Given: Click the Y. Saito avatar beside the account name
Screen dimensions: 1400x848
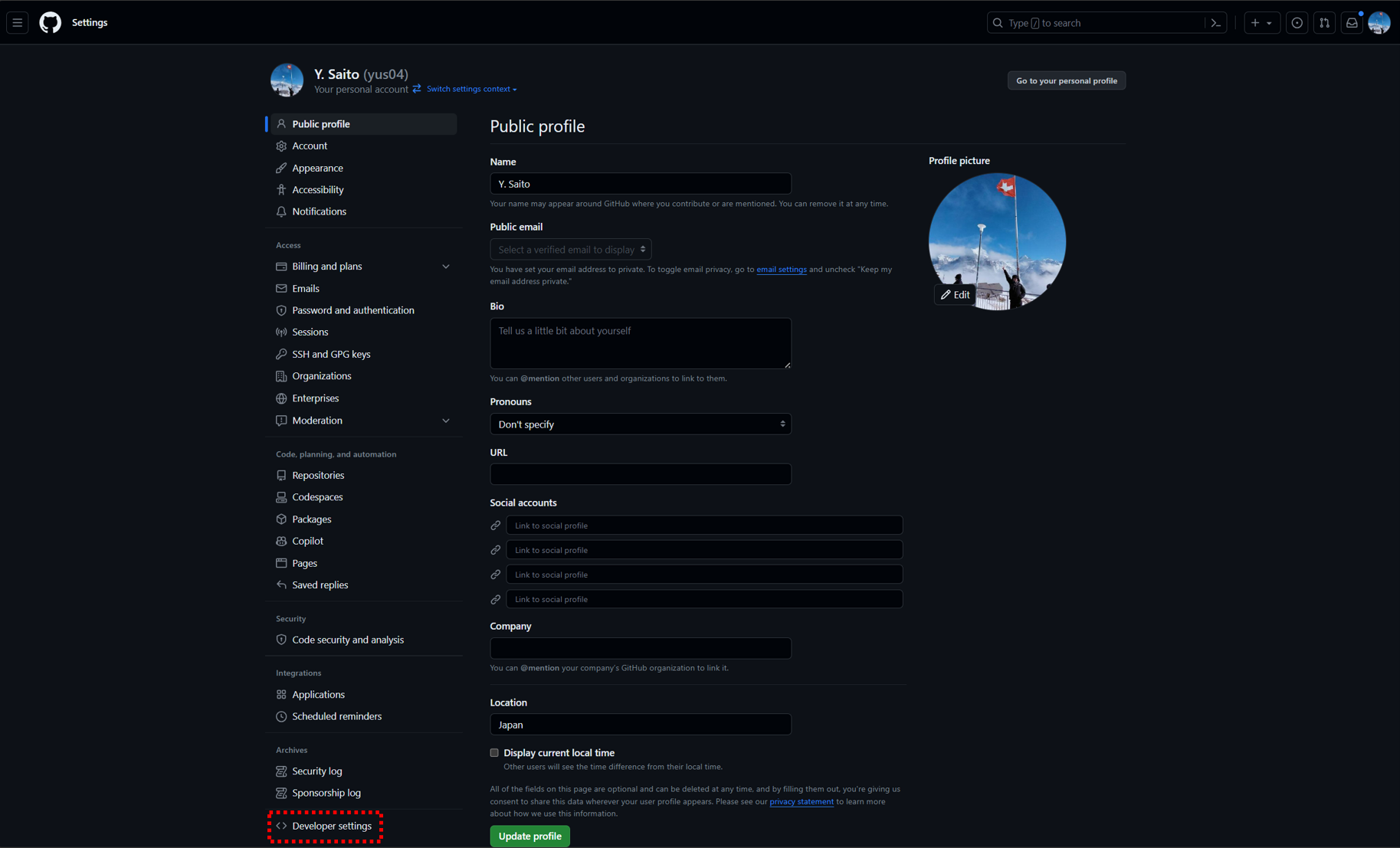Looking at the screenshot, I should 287,80.
